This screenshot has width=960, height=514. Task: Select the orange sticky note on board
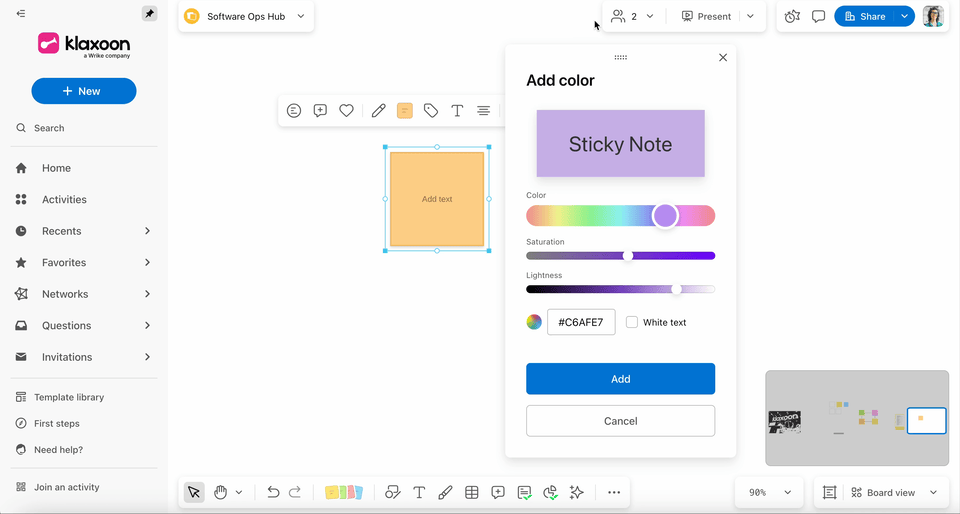(437, 199)
